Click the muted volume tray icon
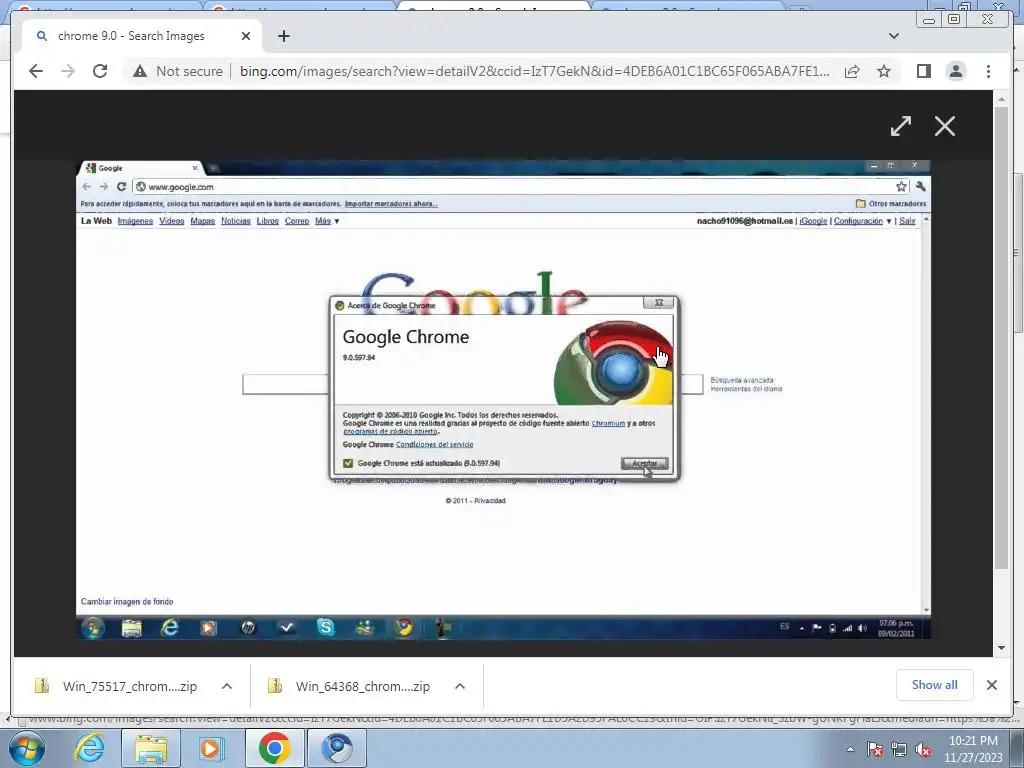This screenshot has width=1024, height=768. tap(923, 750)
